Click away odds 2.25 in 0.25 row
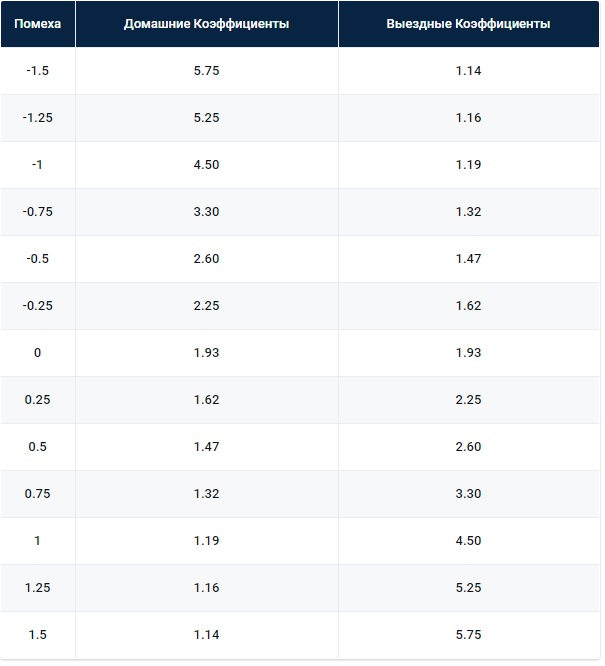This screenshot has width=605, height=666. coord(468,400)
